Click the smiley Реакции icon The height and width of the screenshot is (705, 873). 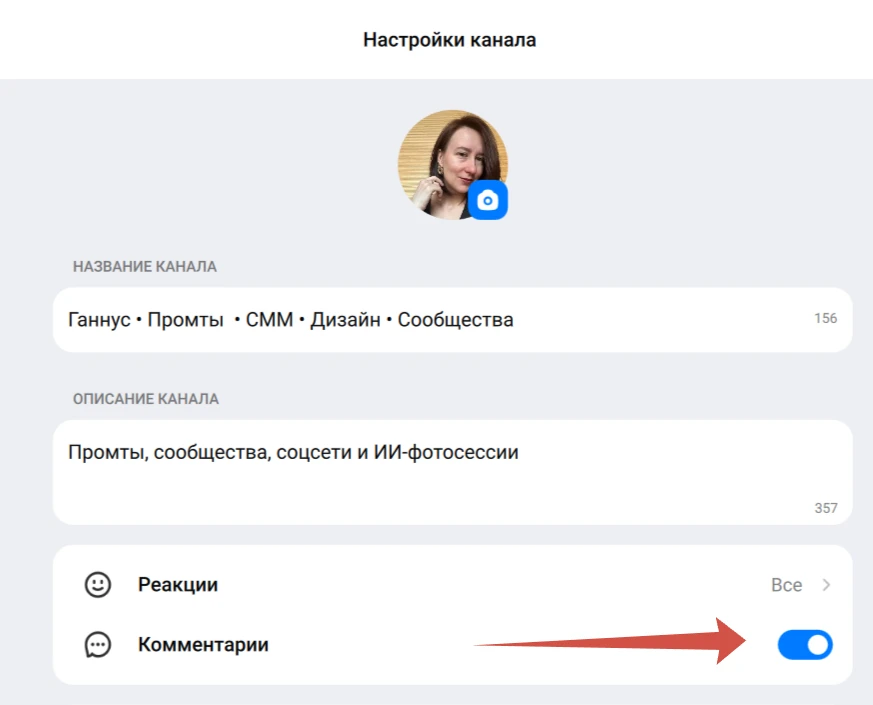coord(97,585)
